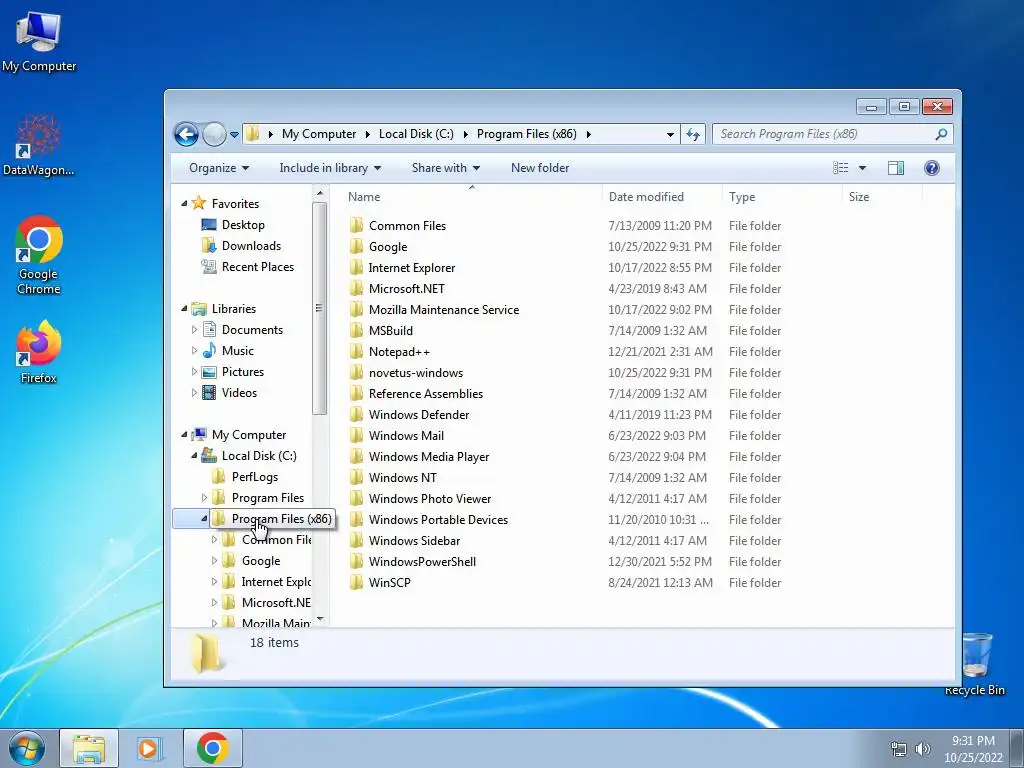Select Mozilla Maintenance Service folder
The width and height of the screenshot is (1024, 768).
point(443,310)
